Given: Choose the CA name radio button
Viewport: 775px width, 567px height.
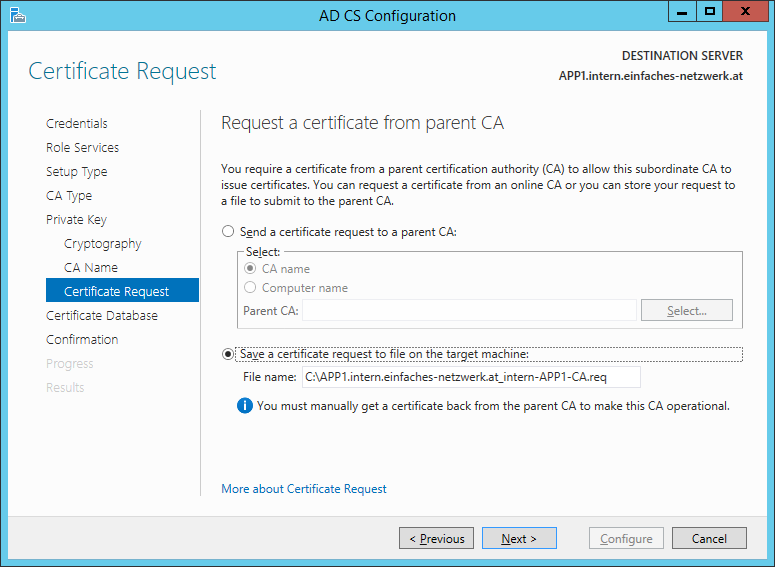Looking at the screenshot, I should [x=250, y=269].
